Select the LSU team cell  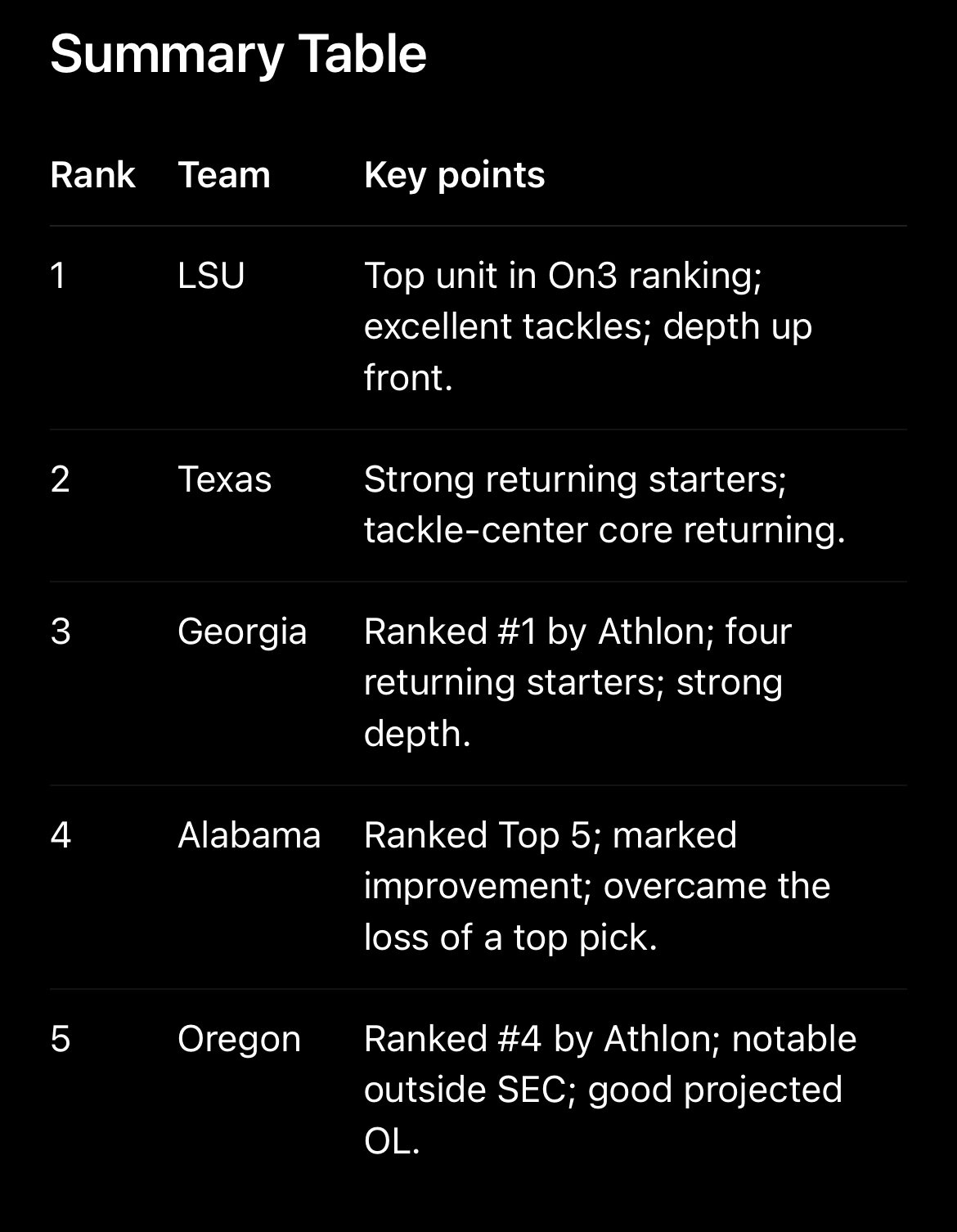click(211, 276)
